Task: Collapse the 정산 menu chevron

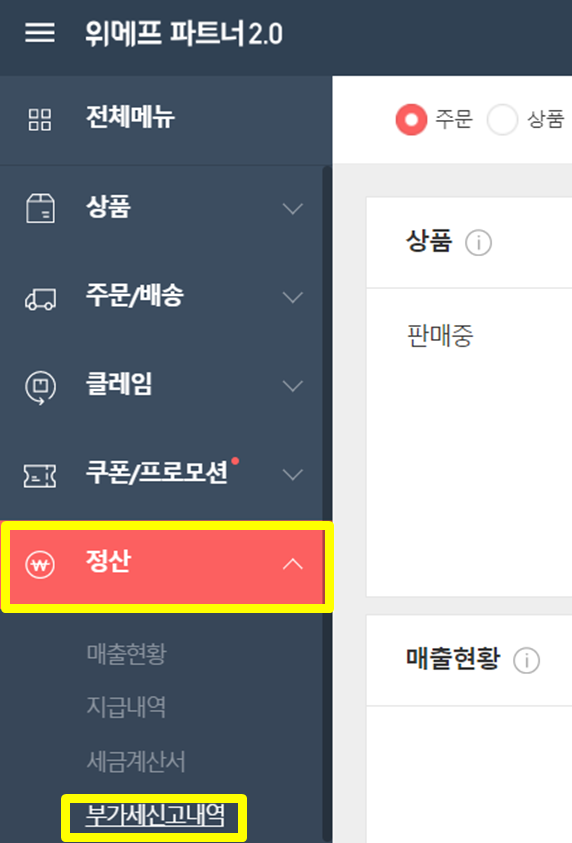Action: click(x=293, y=564)
